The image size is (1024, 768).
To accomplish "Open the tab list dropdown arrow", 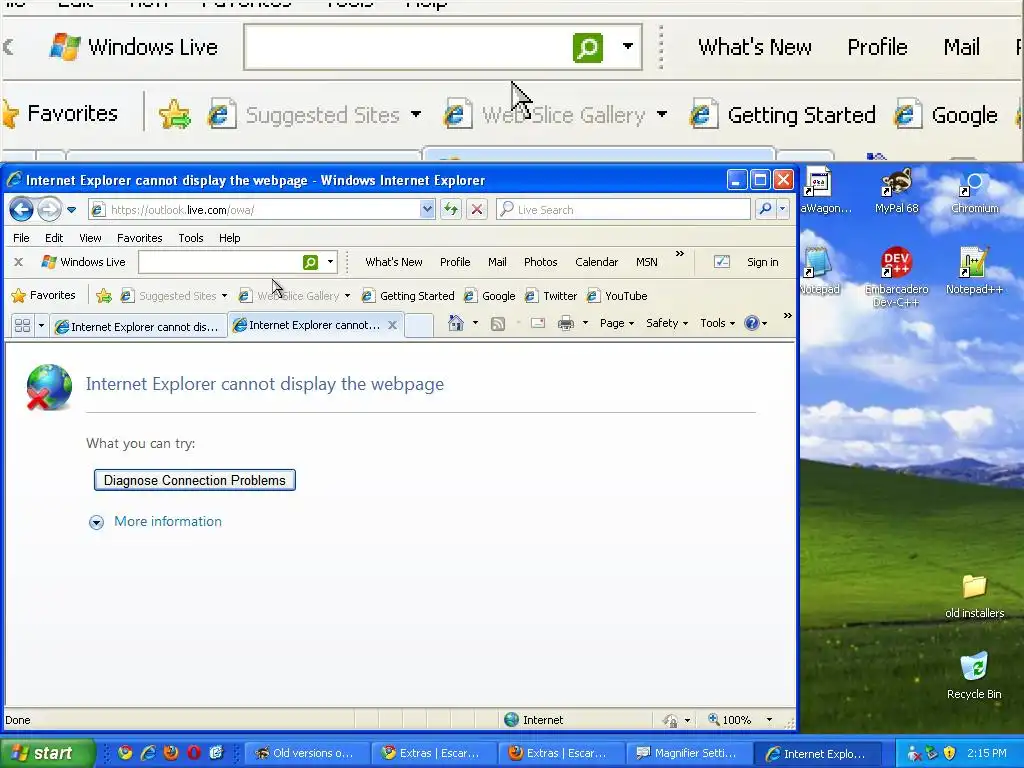I will click(41, 325).
